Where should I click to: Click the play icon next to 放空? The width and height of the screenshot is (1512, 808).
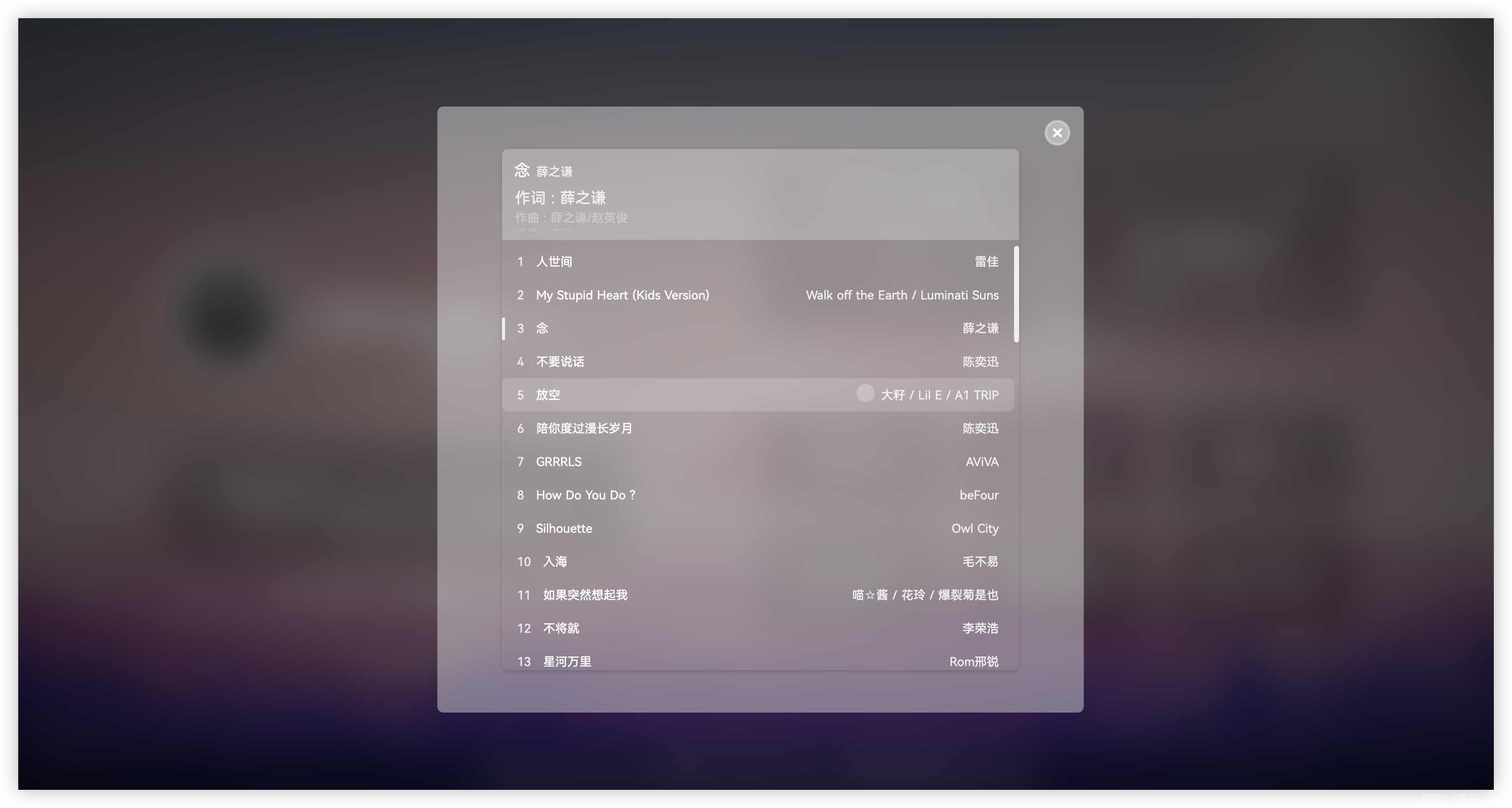point(865,394)
